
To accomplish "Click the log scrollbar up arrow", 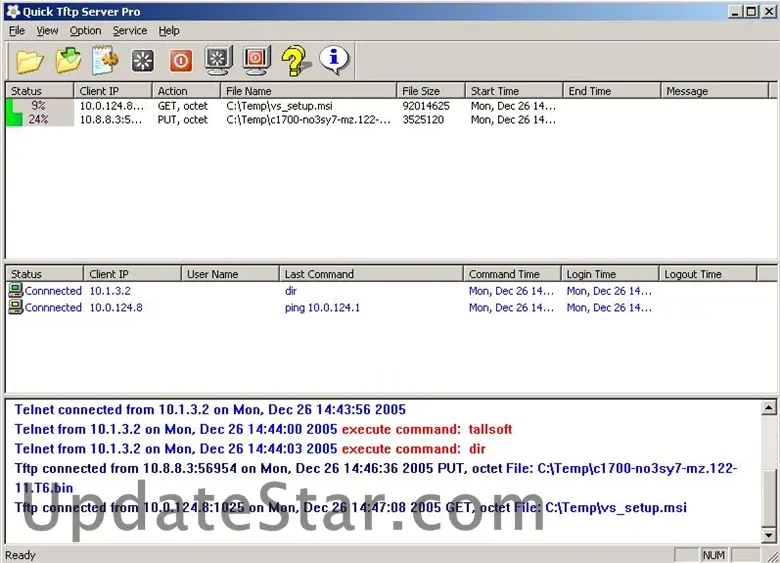I will pyautogui.click(x=769, y=408).
